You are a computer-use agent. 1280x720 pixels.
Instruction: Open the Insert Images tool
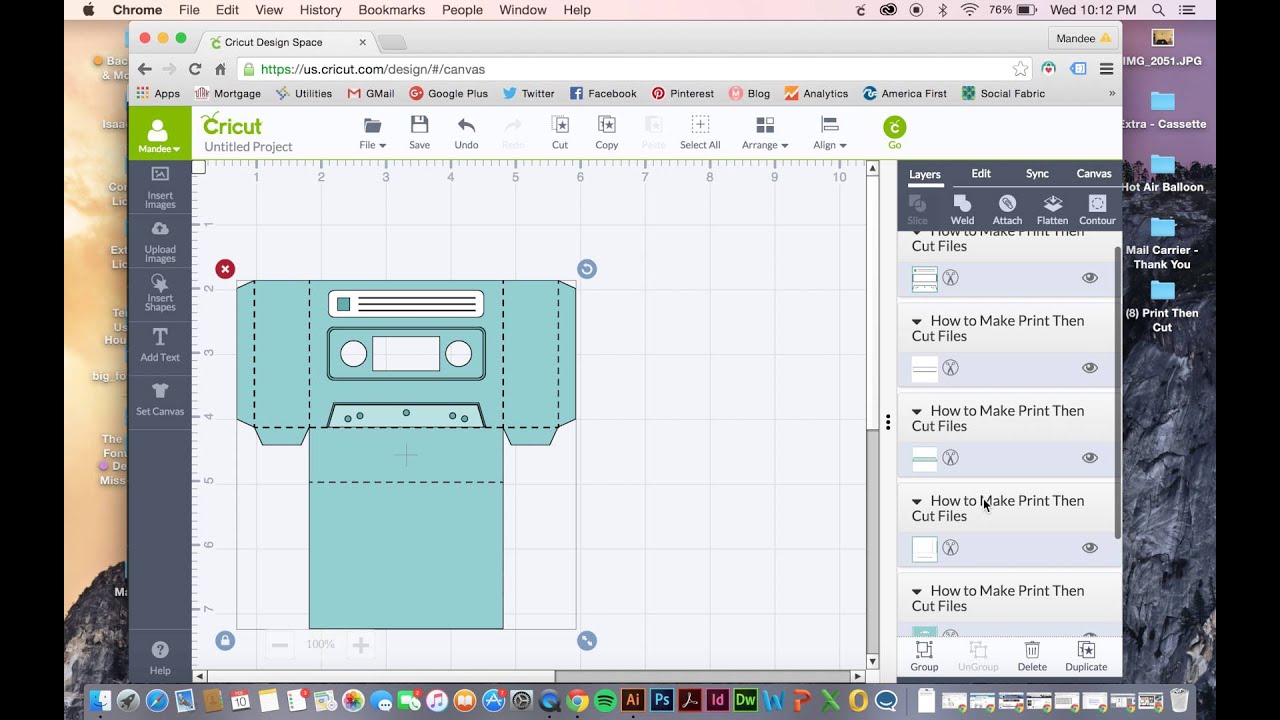[x=160, y=187]
